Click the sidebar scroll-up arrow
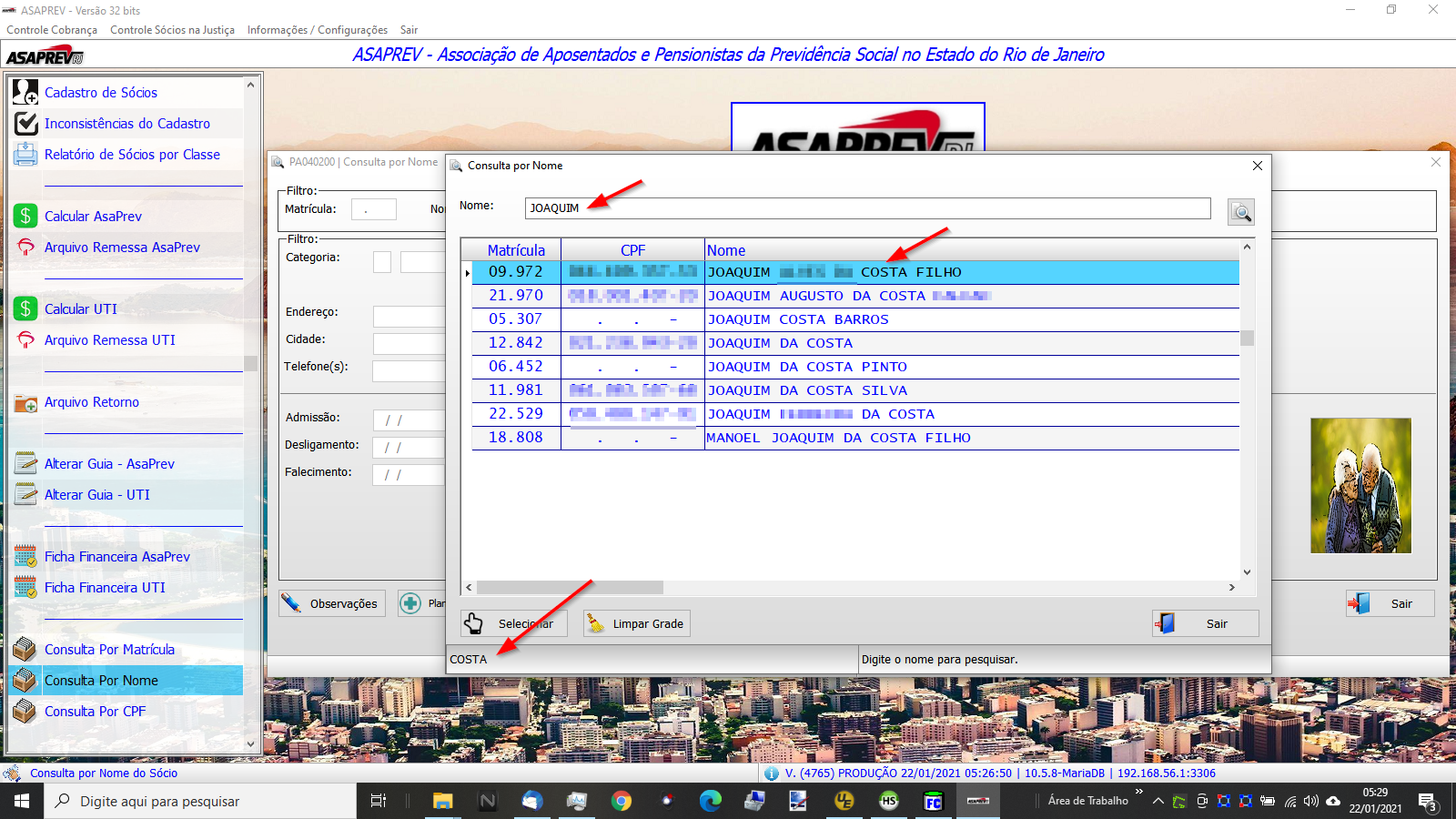The image size is (1456, 819). pyautogui.click(x=251, y=85)
